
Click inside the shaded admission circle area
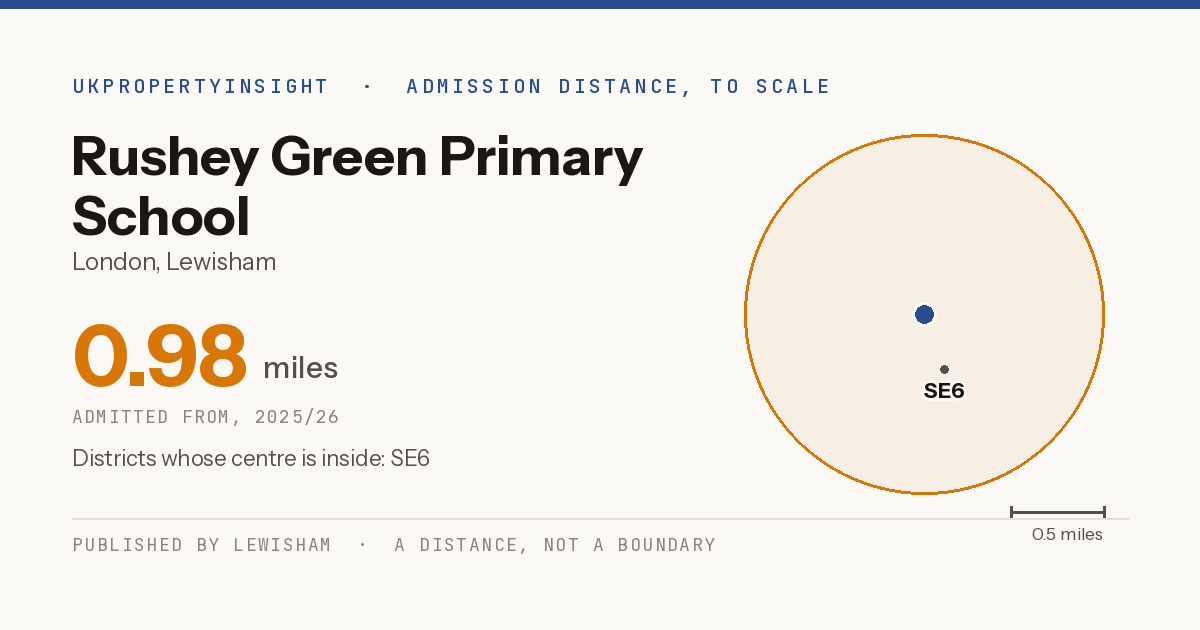(850, 250)
